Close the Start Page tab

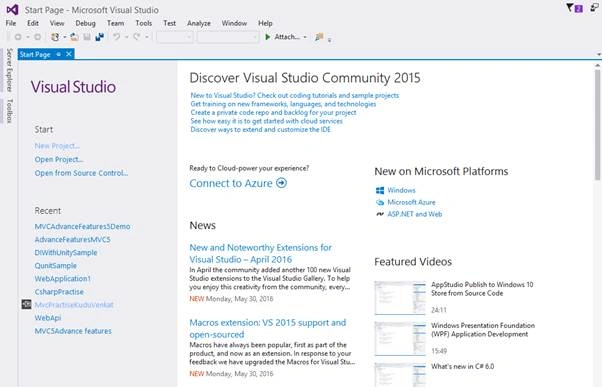pos(69,54)
